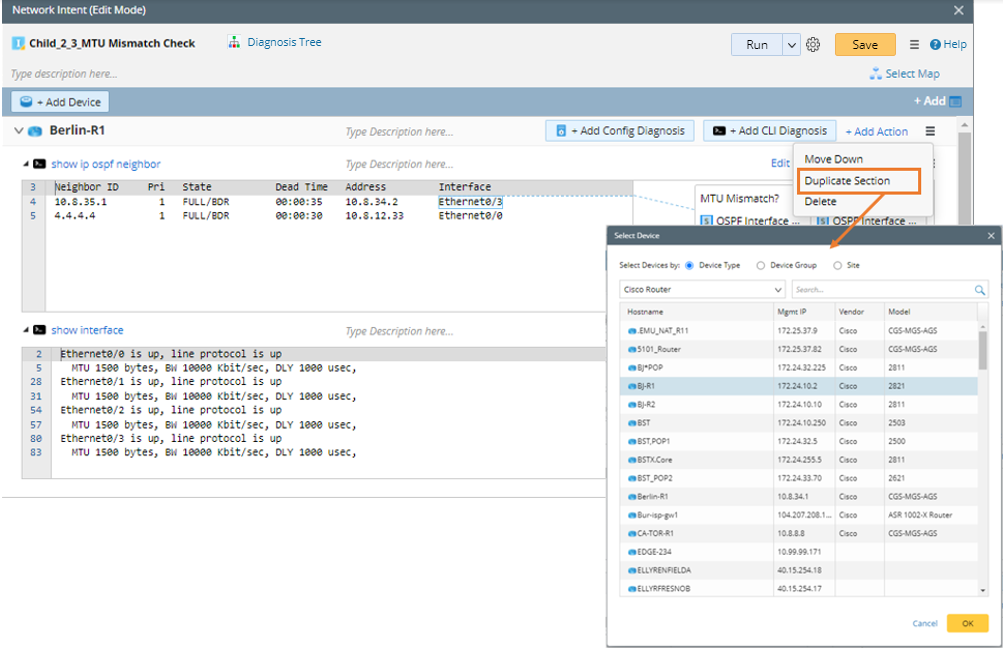Click the MTU Mismatch? diagnosis label
This screenshot has width=1003, height=650.
point(739,199)
